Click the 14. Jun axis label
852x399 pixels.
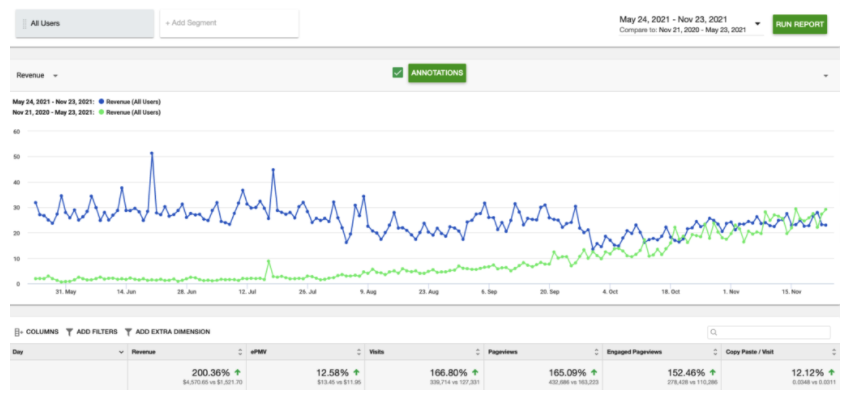click(126, 292)
